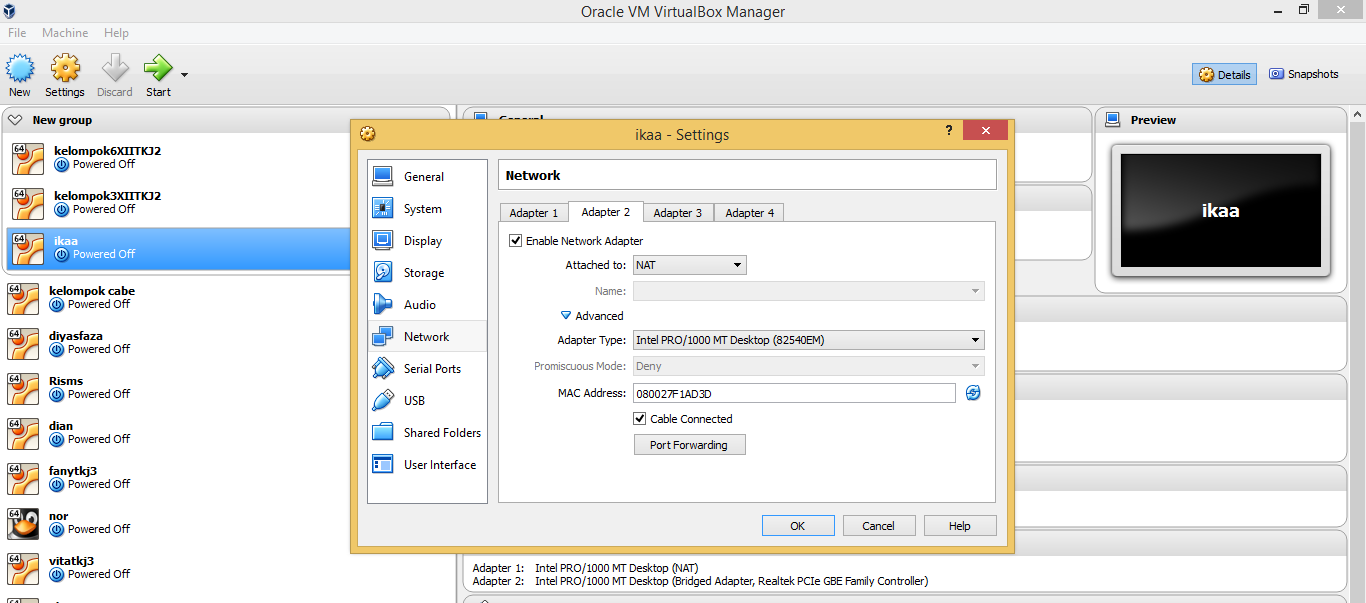Image resolution: width=1366 pixels, height=603 pixels.
Task: Click the MAC Address input field
Action: point(794,393)
